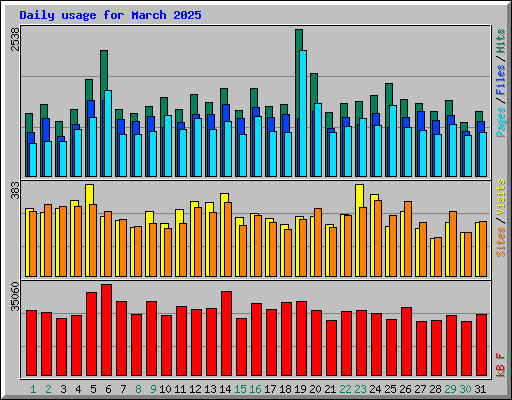This screenshot has height=400, width=512.
Task: Select the red KB bar for day 31
Action: click(482, 345)
